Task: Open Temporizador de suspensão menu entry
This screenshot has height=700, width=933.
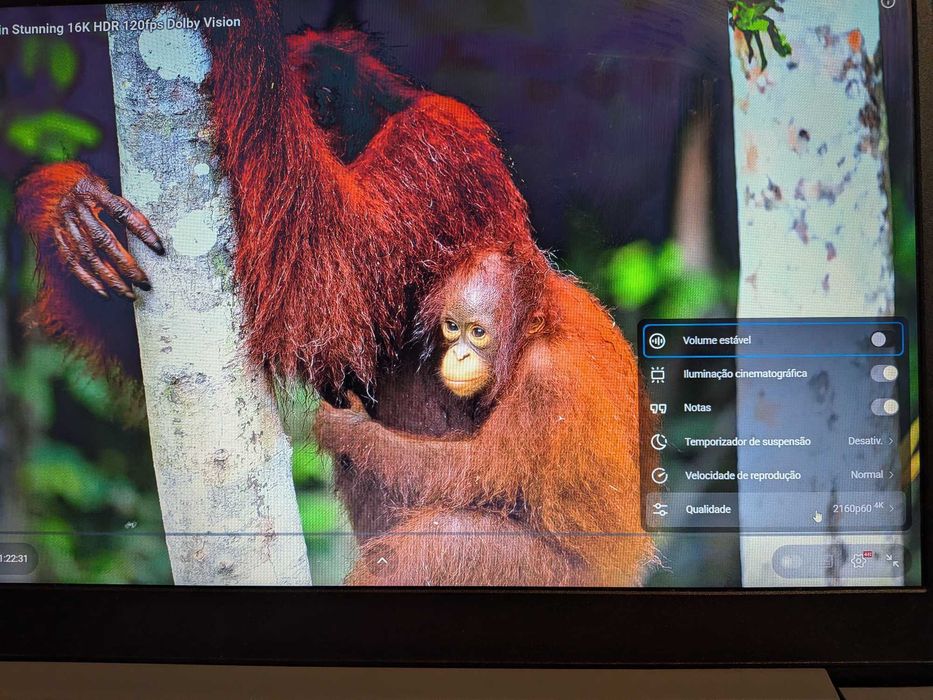Action: (x=775, y=441)
